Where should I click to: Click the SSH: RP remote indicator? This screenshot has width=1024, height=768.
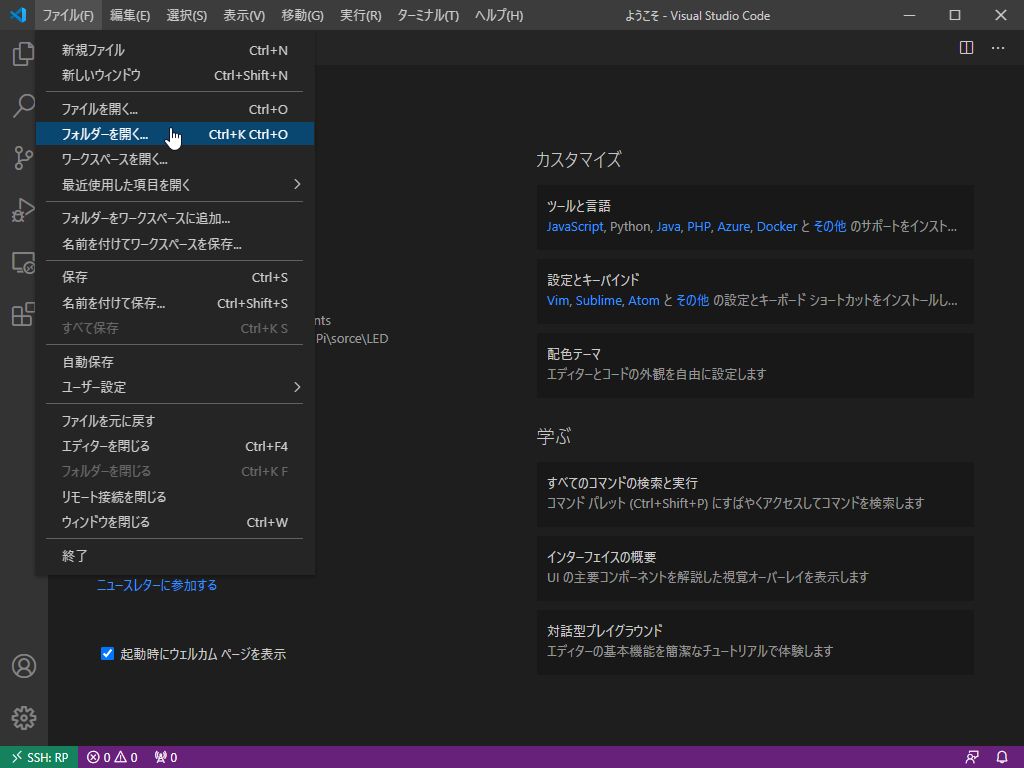(x=39, y=757)
